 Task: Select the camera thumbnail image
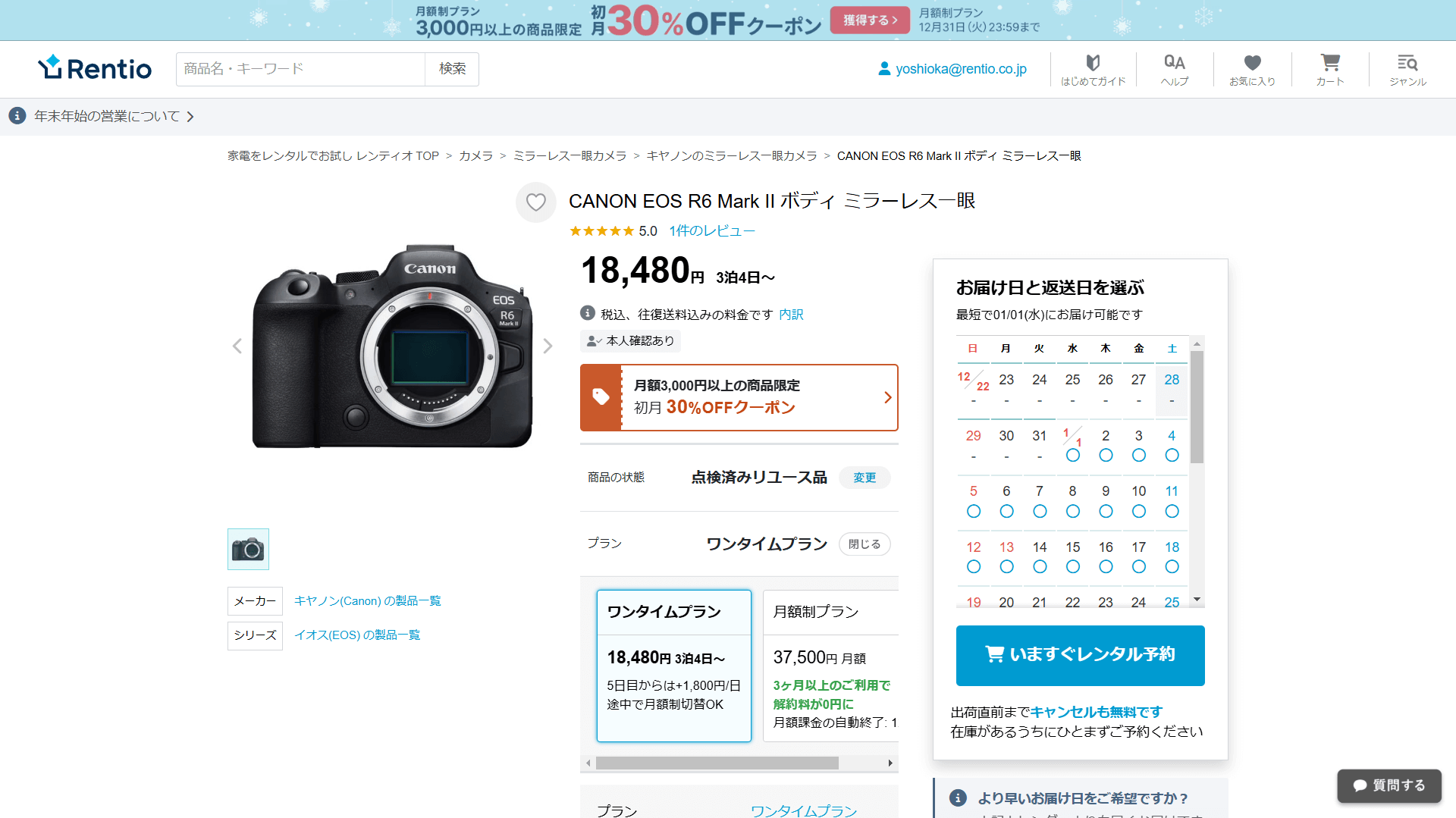tap(248, 549)
